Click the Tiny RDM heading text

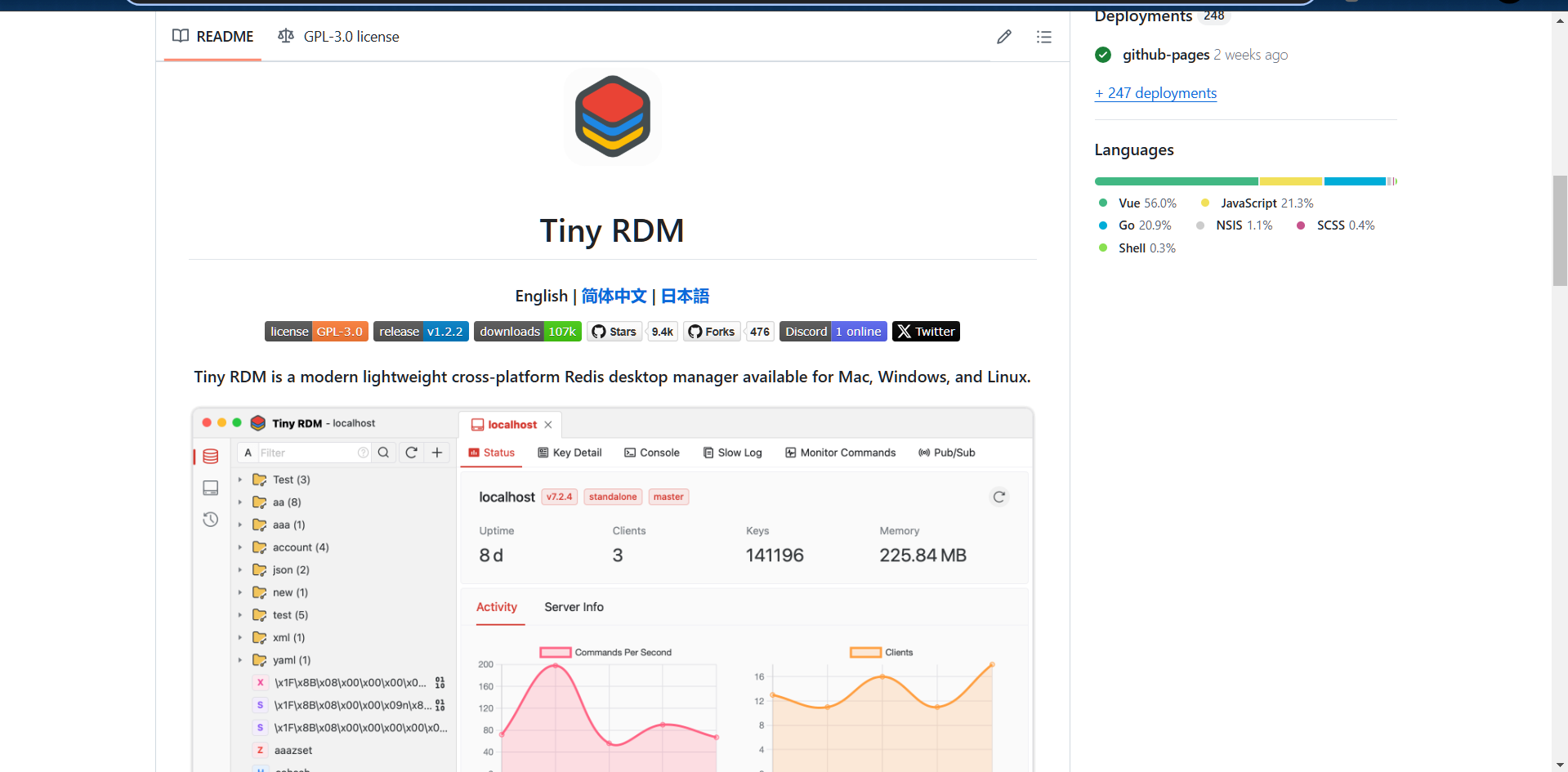[612, 230]
